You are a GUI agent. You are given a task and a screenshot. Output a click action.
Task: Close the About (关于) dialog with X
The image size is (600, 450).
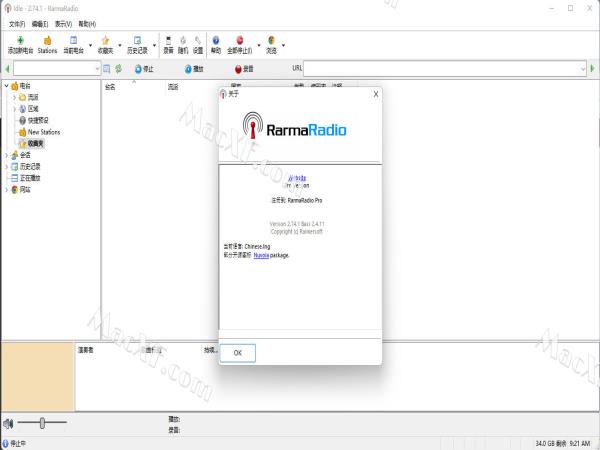point(376,94)
